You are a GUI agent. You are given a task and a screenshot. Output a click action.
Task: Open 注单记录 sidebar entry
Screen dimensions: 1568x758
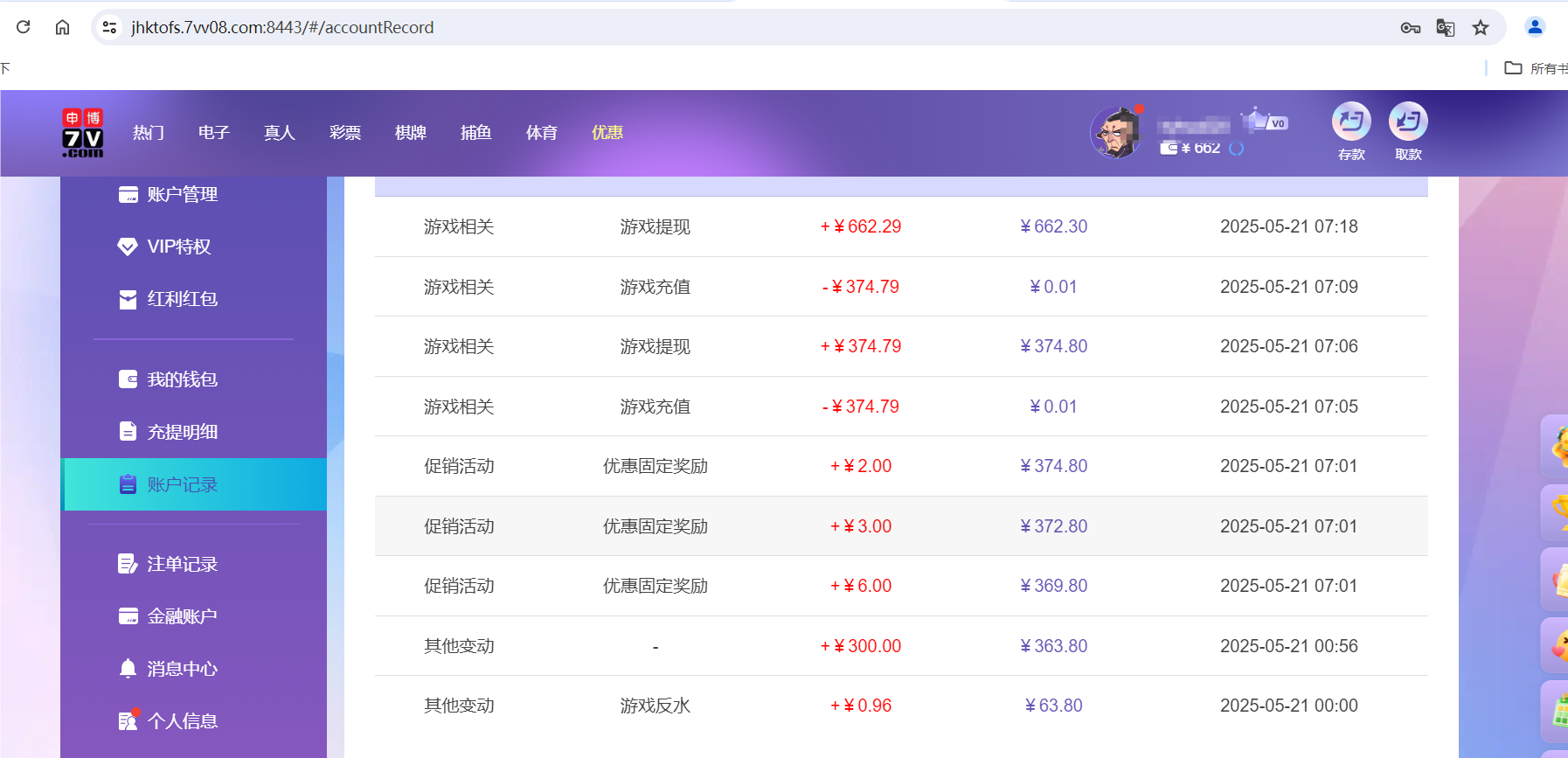tap(182, 564)
